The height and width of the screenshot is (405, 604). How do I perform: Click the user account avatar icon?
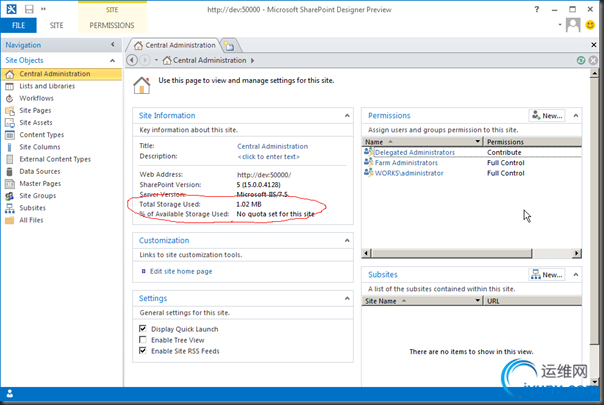(x=573, y=25)
